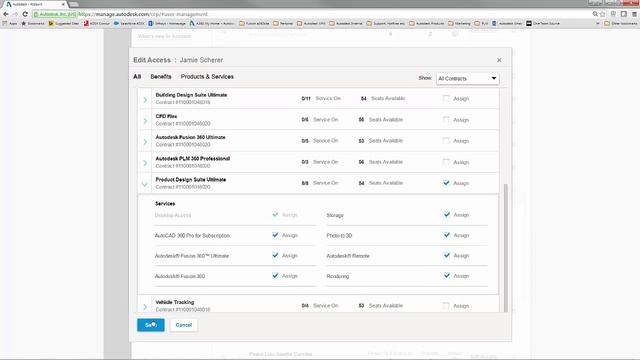Image resolution: width=640 pixels, height=360 pixels.
Task: Bookmark this page with the star icon
Action: 602,14
